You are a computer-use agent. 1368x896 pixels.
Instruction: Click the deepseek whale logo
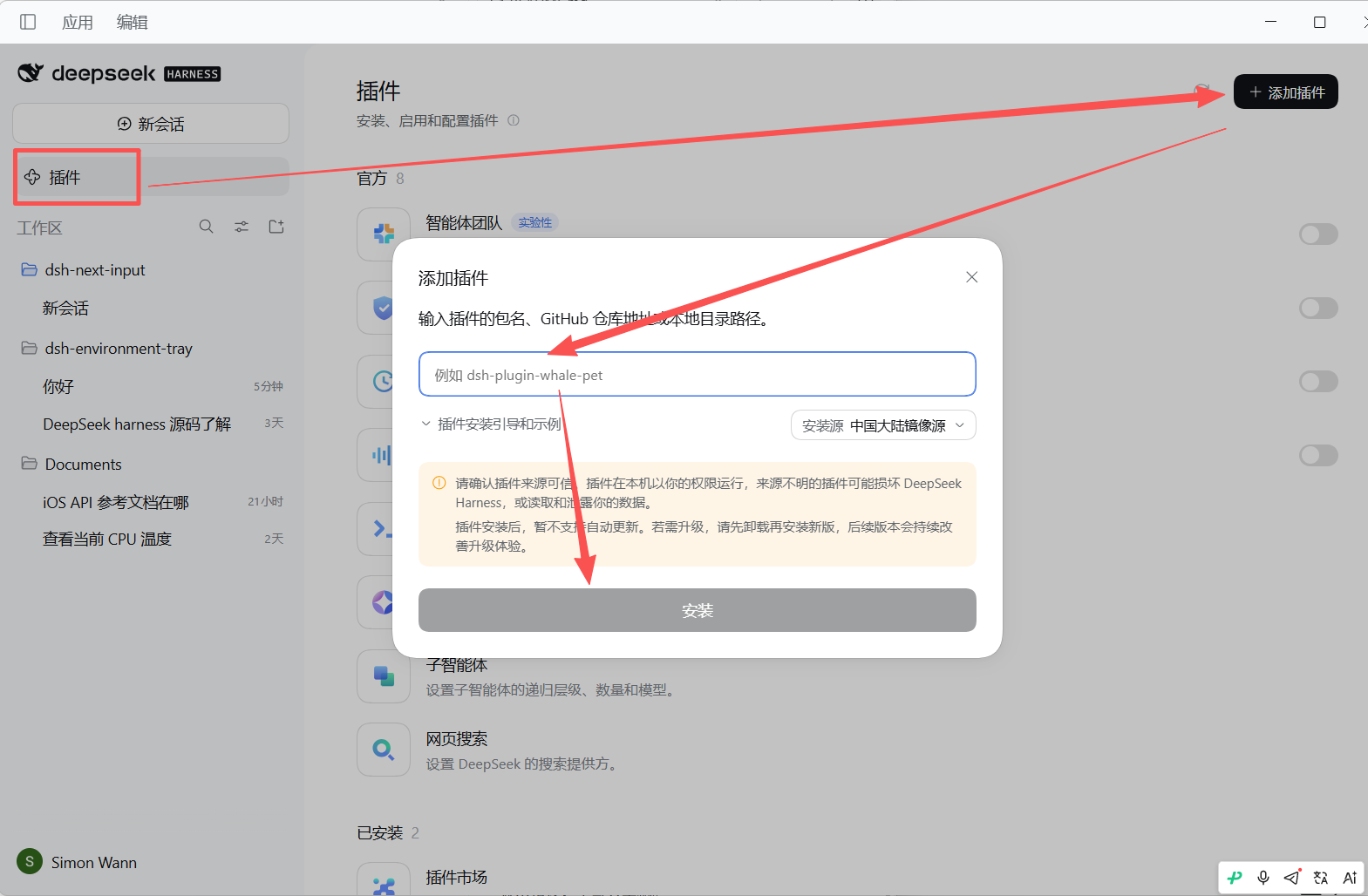tap(31, 73)
